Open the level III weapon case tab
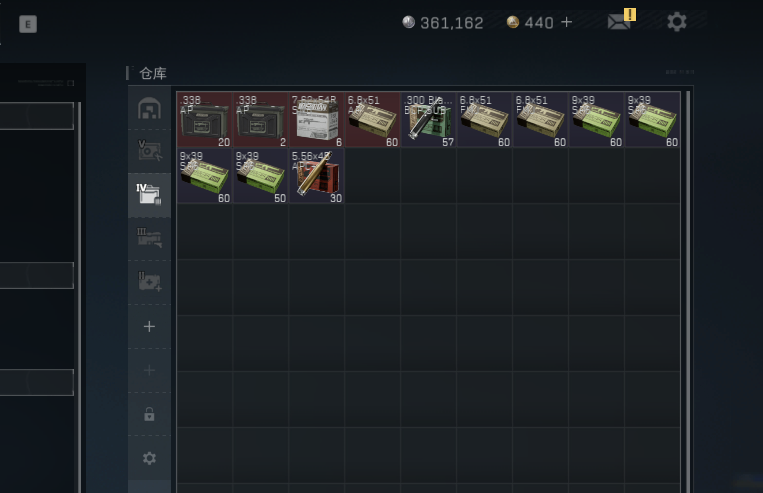Image resolution: width=763 pixels, height=493 pixels. click(x=149, y=238)
